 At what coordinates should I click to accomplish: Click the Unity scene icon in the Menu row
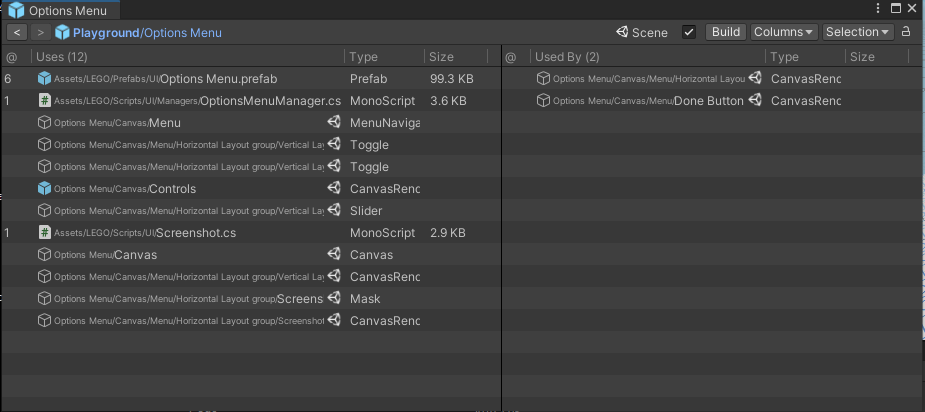[x=333, y=122]
